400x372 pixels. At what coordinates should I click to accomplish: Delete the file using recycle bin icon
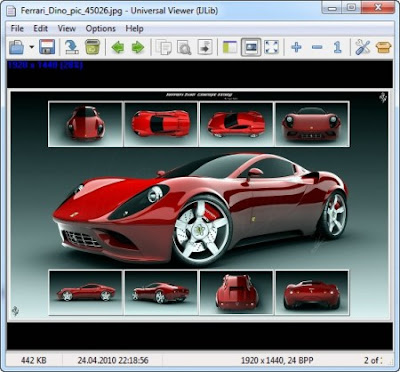pyautogui.click(x=92, y=47)
